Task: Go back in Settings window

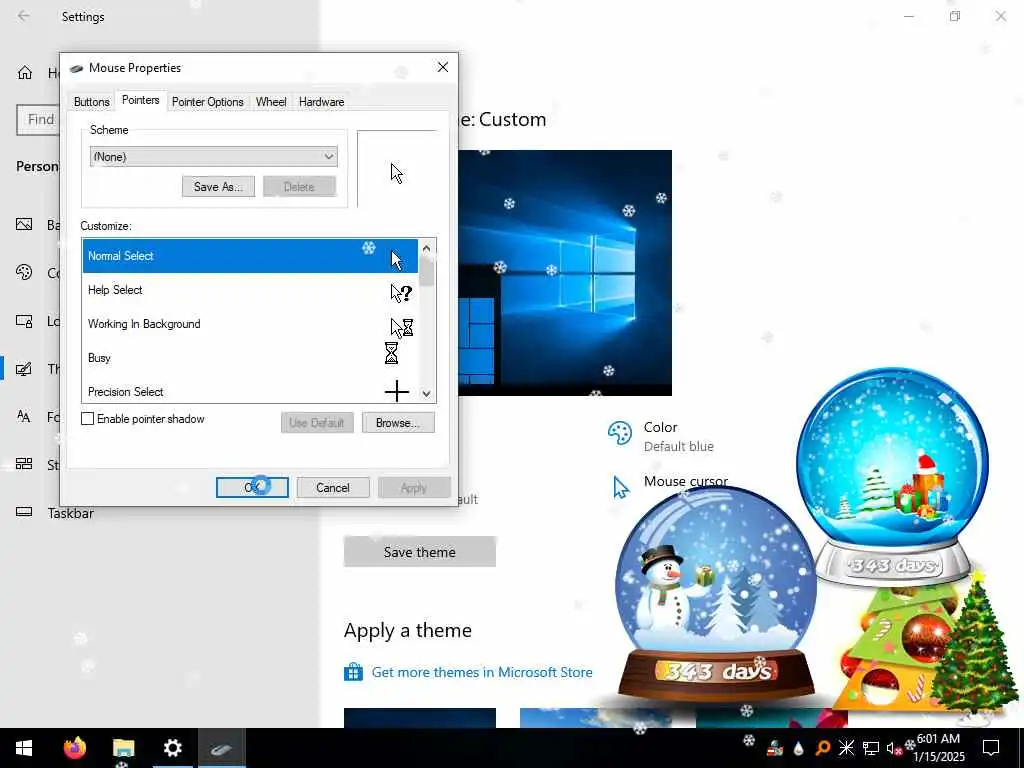Action: pos(24,16)
